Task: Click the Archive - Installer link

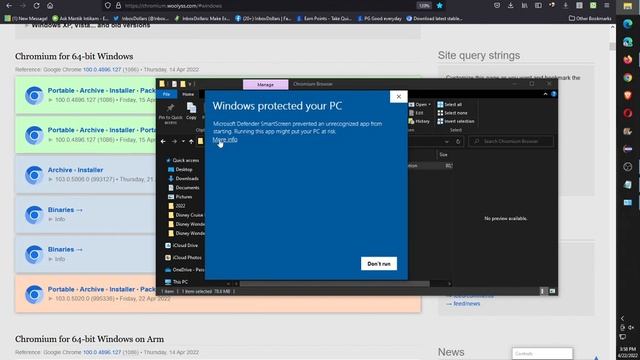Action: 76,170
